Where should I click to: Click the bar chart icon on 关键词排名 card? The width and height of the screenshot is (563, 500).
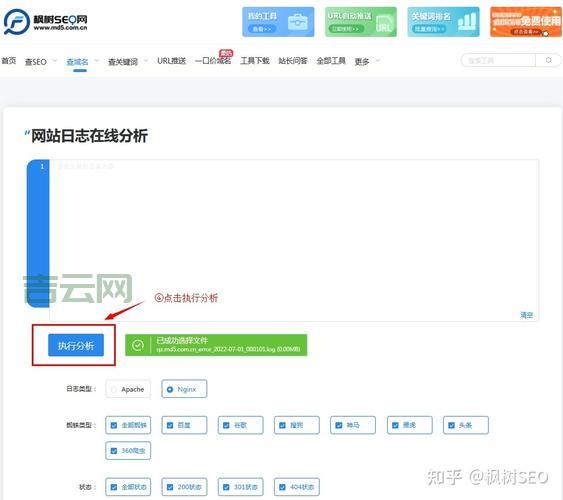tap(467, 22)
